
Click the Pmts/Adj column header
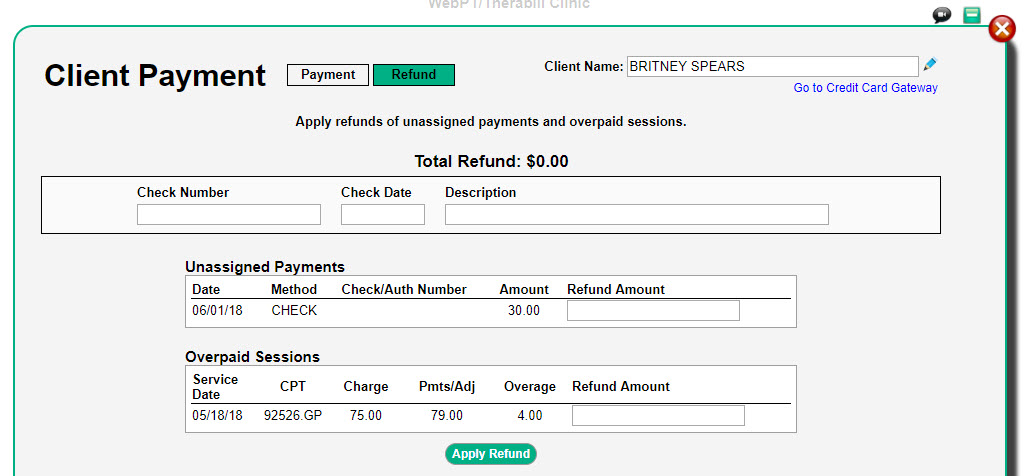[x=447, y=387]
